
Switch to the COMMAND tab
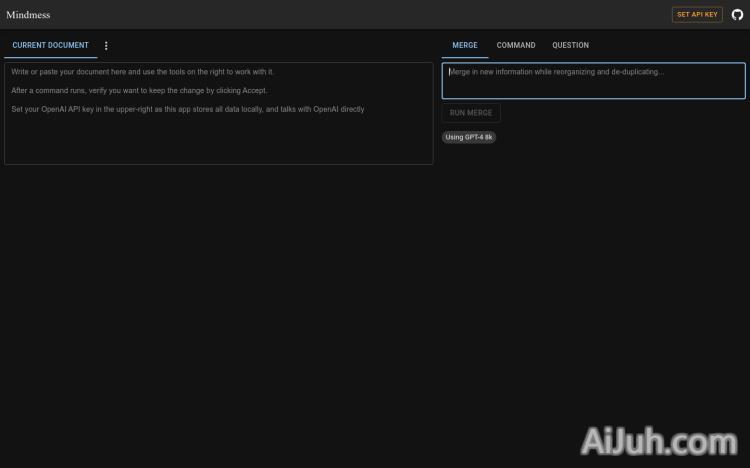pyautogui.click(x=516, y=45)
